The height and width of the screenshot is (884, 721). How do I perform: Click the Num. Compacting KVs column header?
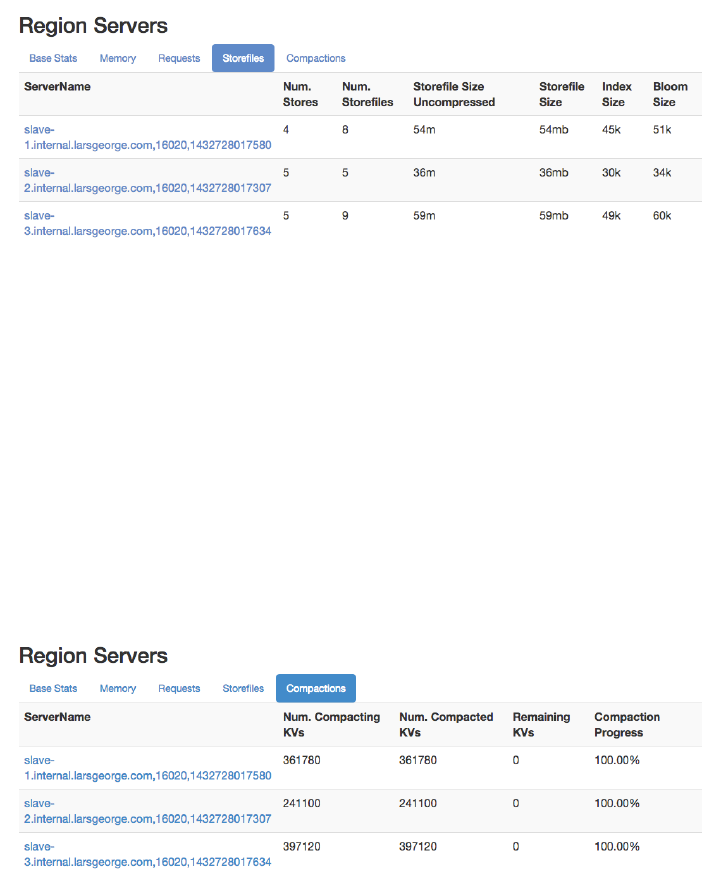(x=331, y=724)
